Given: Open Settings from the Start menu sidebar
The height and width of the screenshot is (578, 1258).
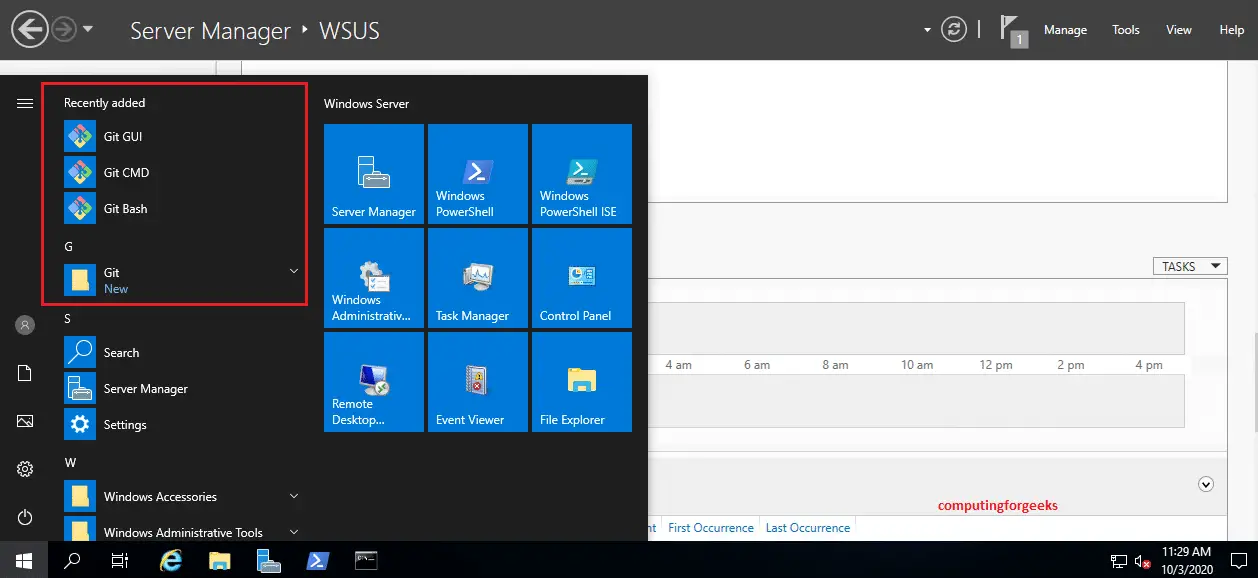Looking at the screenshot, I should coord(24,468).
